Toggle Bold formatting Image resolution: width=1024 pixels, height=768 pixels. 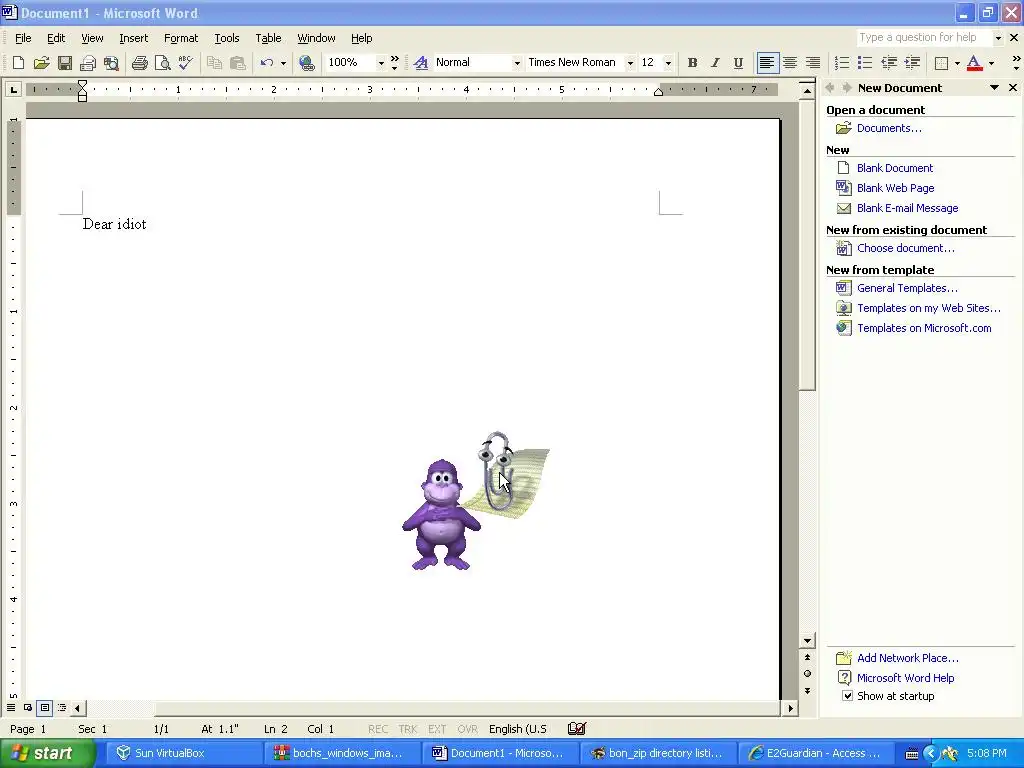click(692, 63)
